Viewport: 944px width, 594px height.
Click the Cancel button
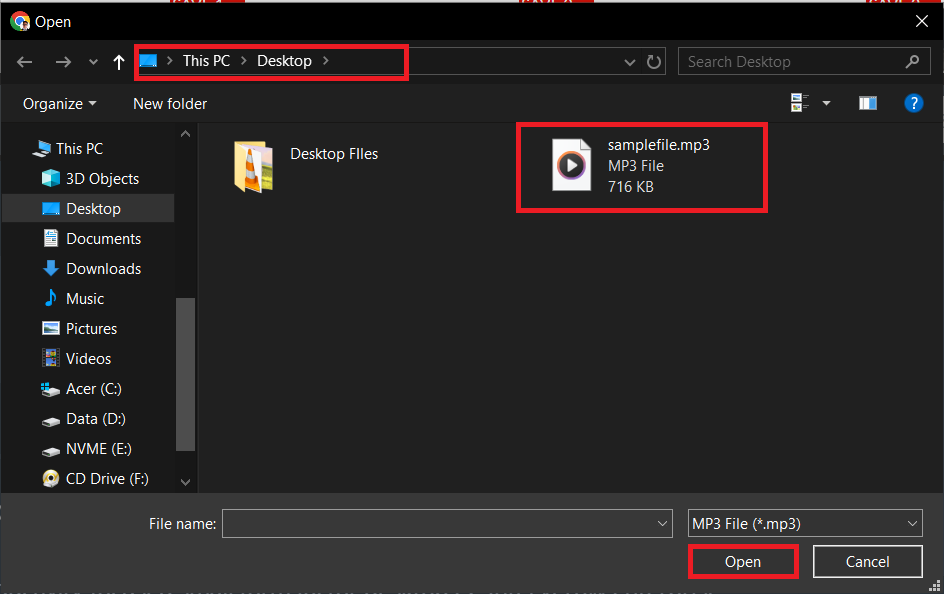(x=867, y=561)
